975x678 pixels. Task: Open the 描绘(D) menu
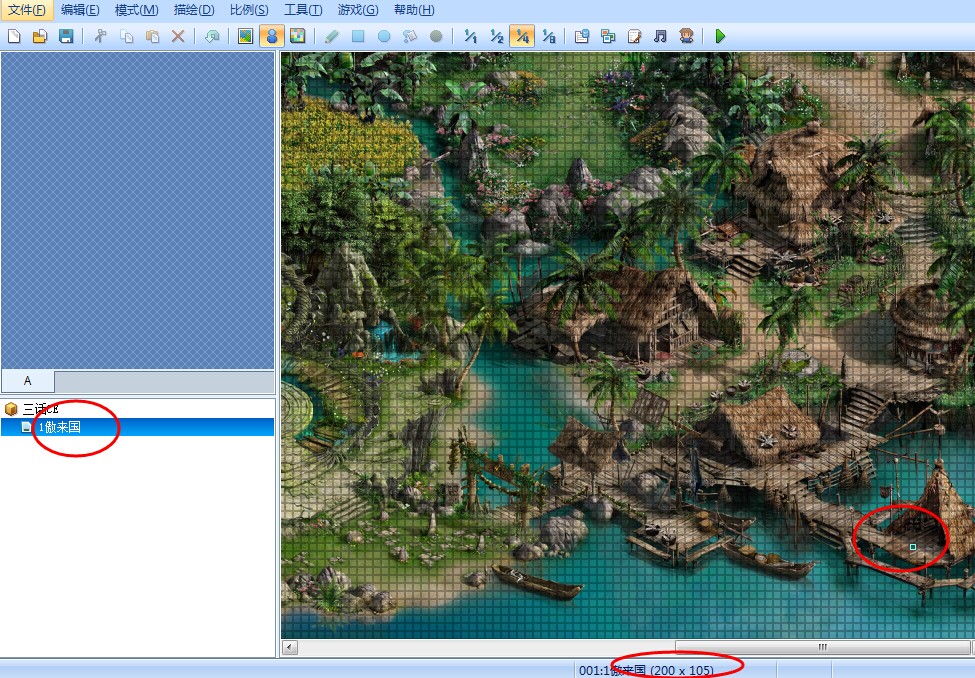[x=194, y=10]
